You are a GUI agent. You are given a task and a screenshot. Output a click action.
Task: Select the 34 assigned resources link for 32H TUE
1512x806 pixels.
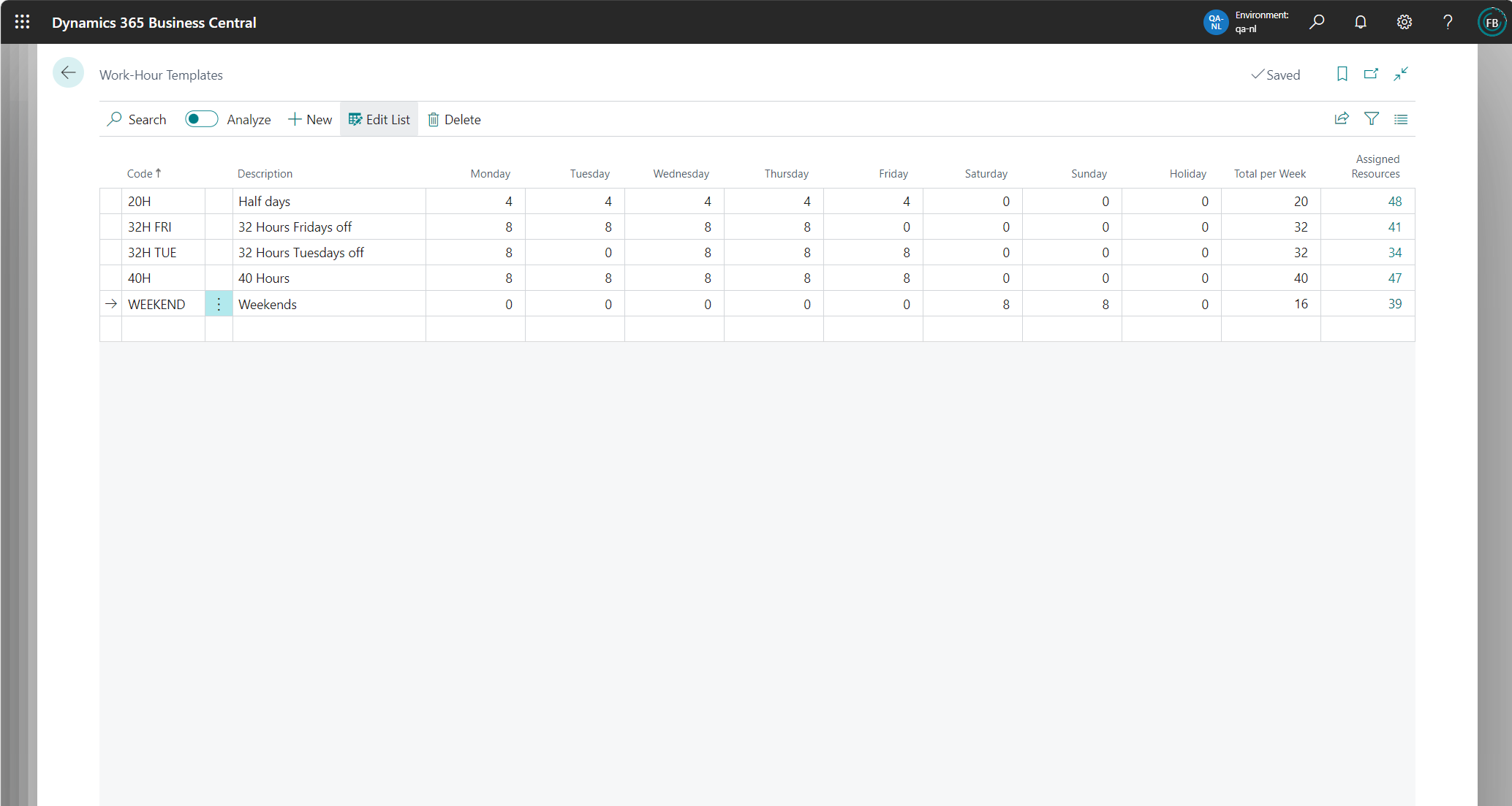coord(1393,253)
